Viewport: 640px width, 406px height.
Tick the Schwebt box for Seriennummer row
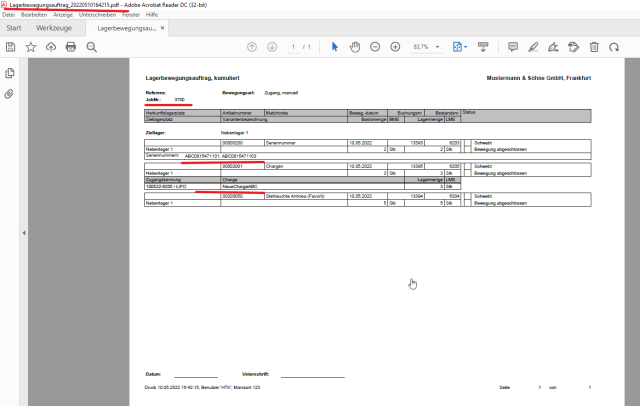click(x=467, y=143)
